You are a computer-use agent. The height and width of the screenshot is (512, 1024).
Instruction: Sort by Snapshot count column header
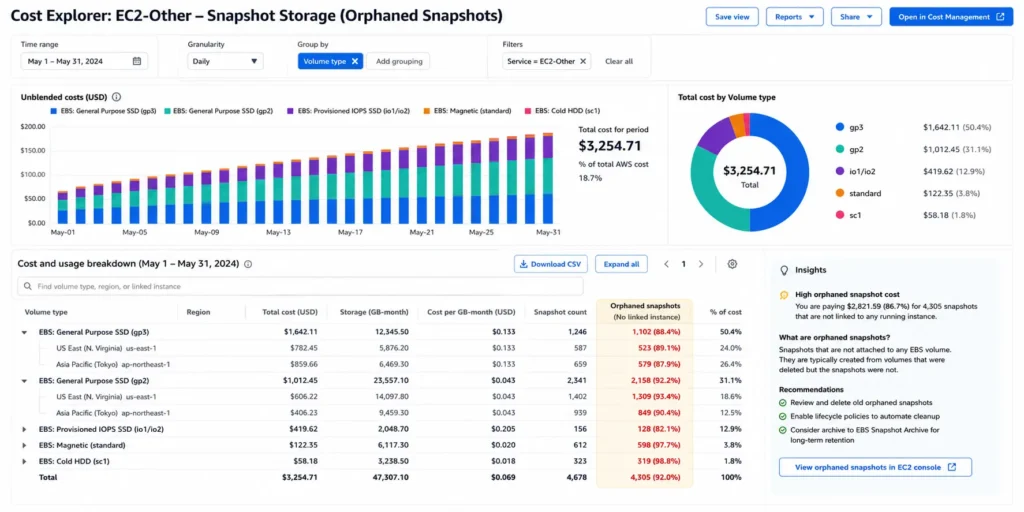coord(560,312)
